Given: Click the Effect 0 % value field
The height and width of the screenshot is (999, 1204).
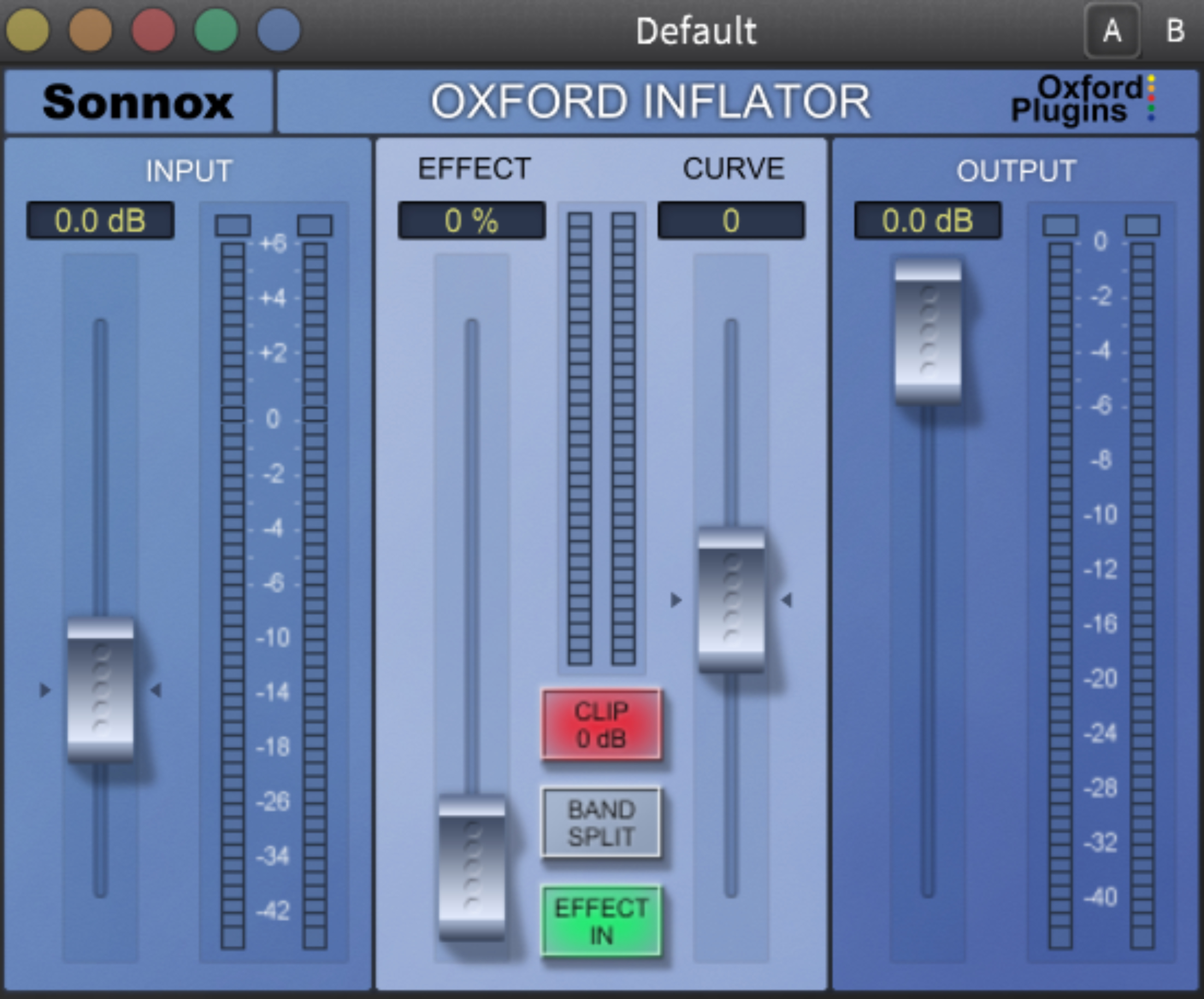Looking at the screenshot, I should click(x=471, y=220).
